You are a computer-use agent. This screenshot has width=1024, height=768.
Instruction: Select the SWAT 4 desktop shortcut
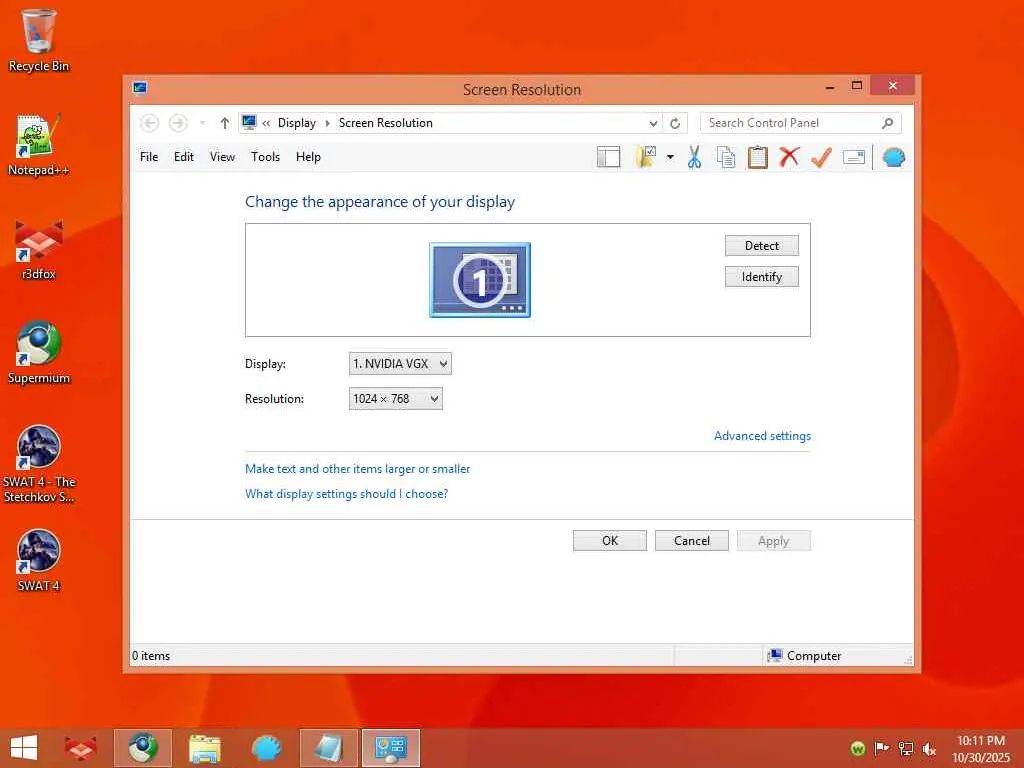[39, 560]
